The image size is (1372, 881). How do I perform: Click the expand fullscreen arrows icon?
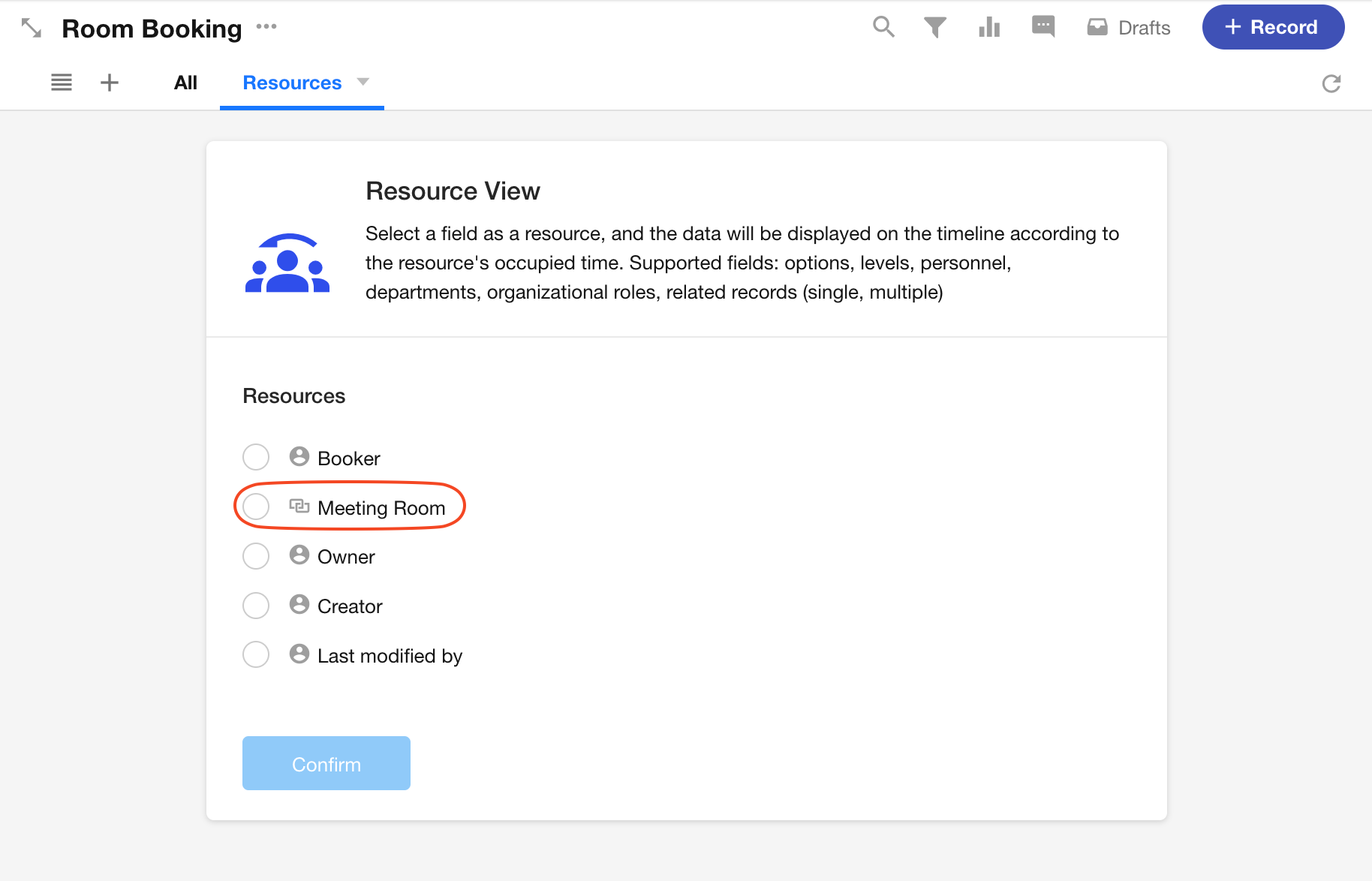[x=31, y=29]
